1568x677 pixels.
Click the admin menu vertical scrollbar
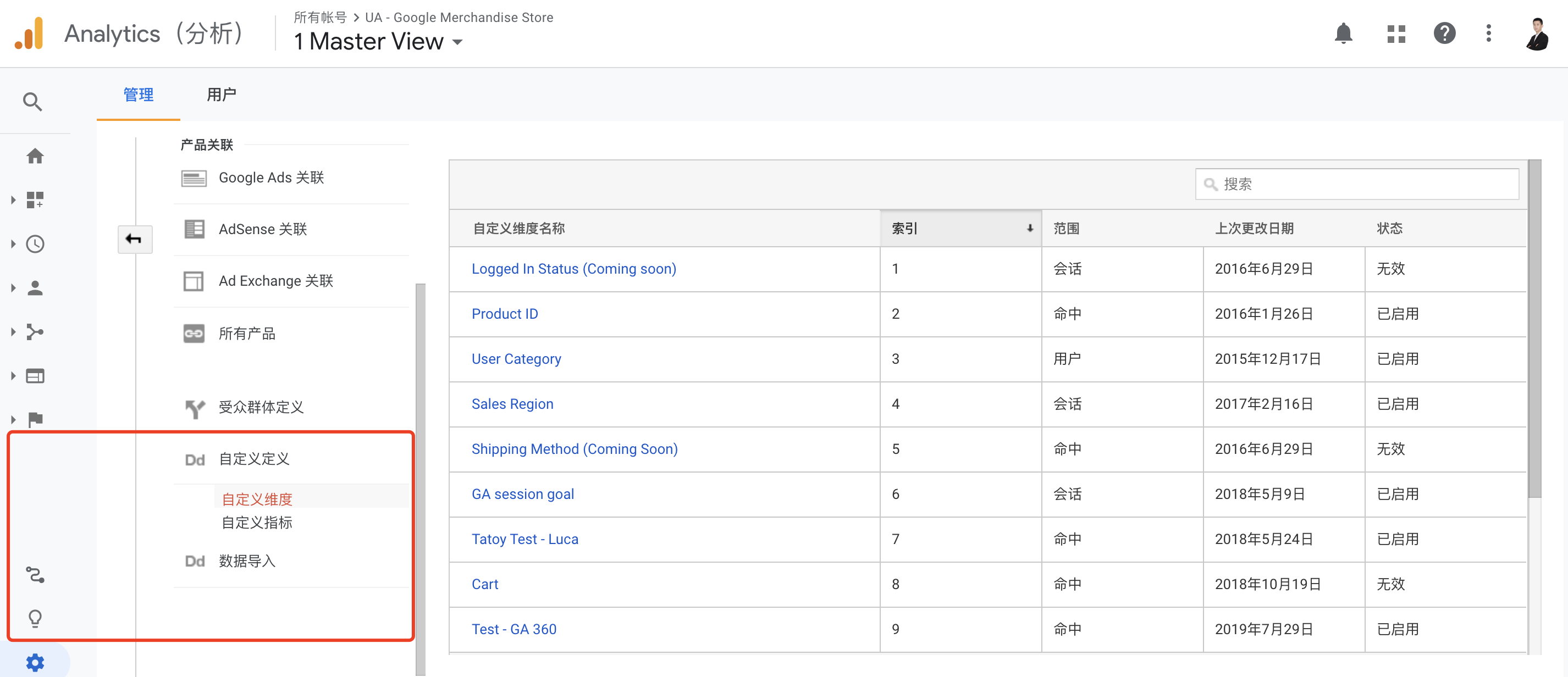[x=420, y=479]
